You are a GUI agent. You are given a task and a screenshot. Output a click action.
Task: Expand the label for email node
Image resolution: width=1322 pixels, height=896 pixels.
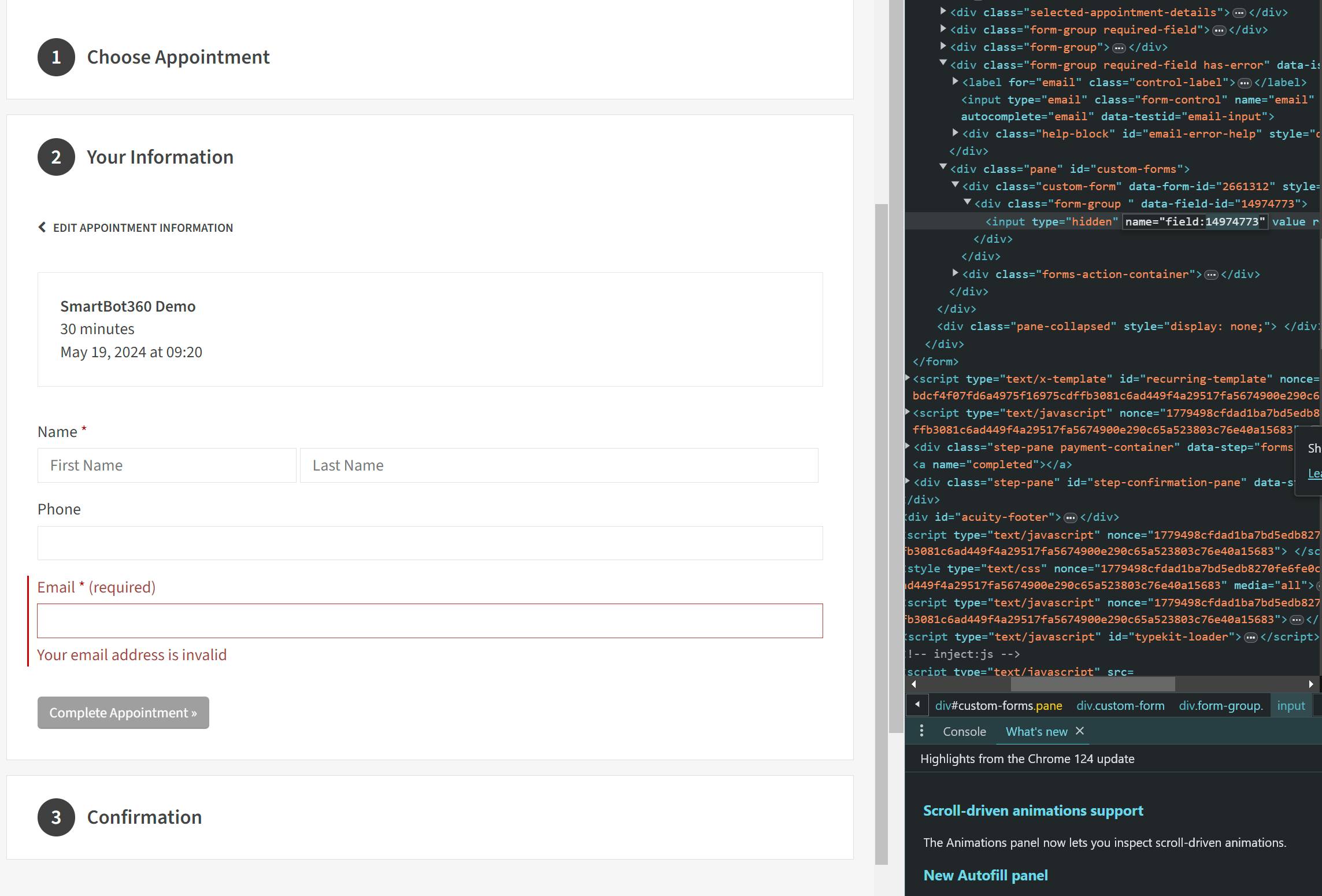pyautogui.click(x=956, y=82)
